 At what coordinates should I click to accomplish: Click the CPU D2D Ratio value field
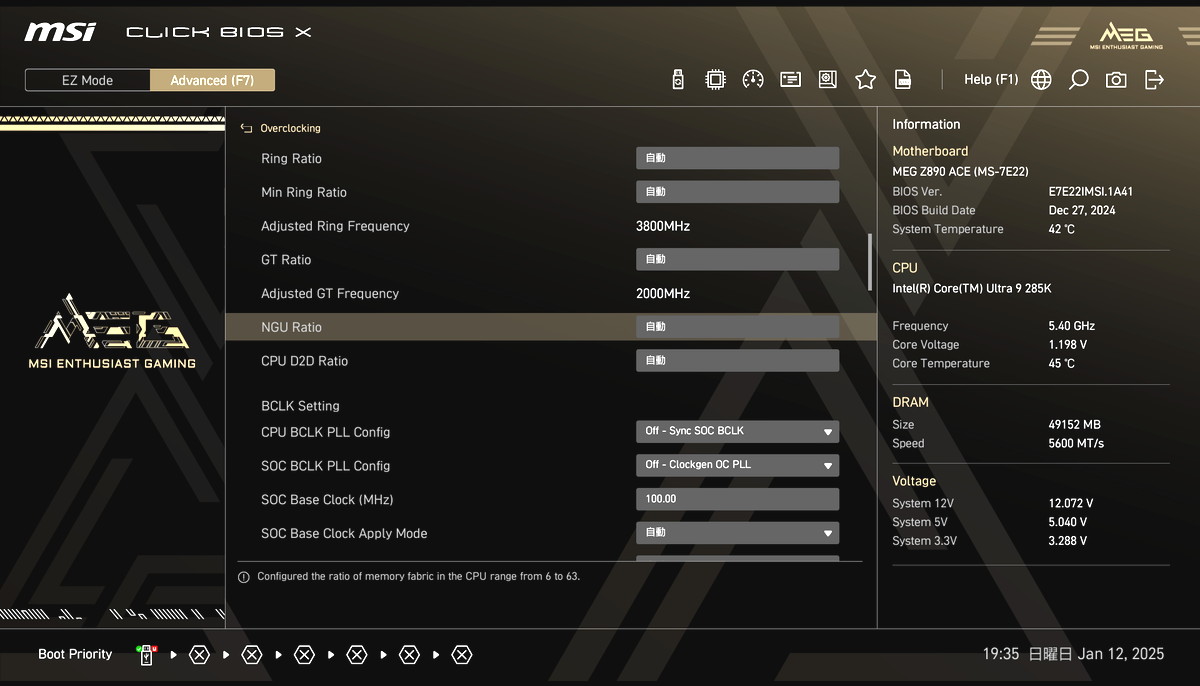(737, 360)
